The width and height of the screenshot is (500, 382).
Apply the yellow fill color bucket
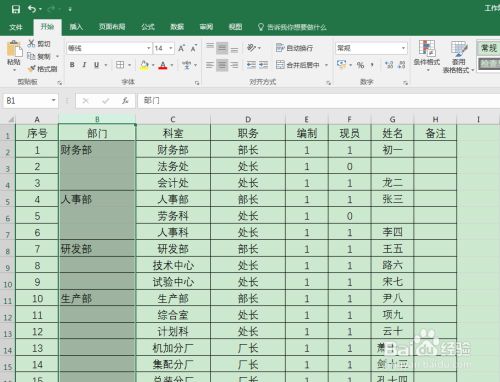click(144, 65)
